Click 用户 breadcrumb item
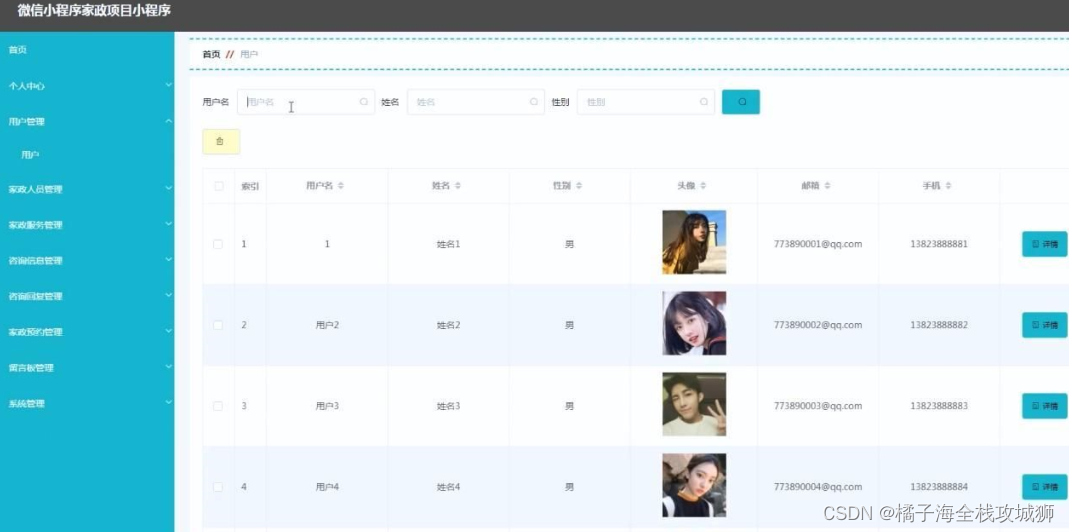 [249, 54]
